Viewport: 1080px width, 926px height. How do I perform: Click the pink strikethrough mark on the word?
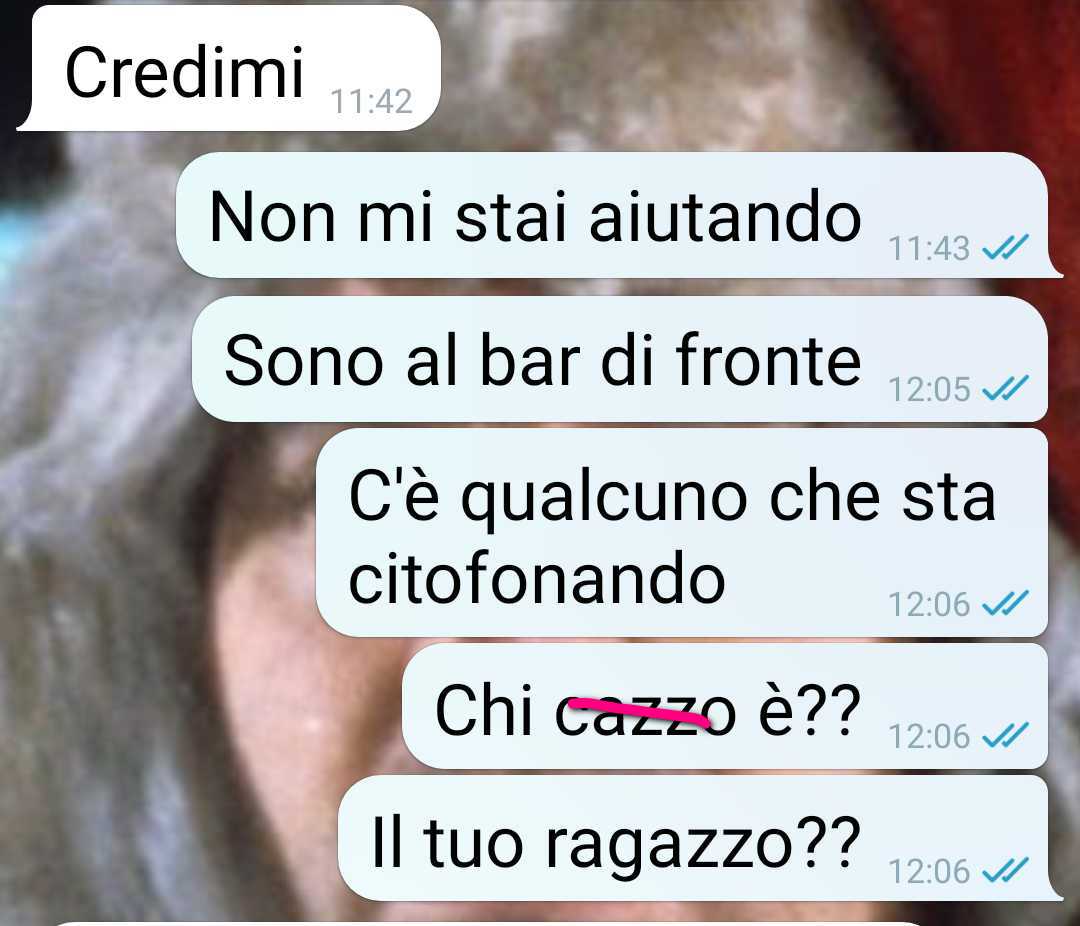click(x=639, y=712)
